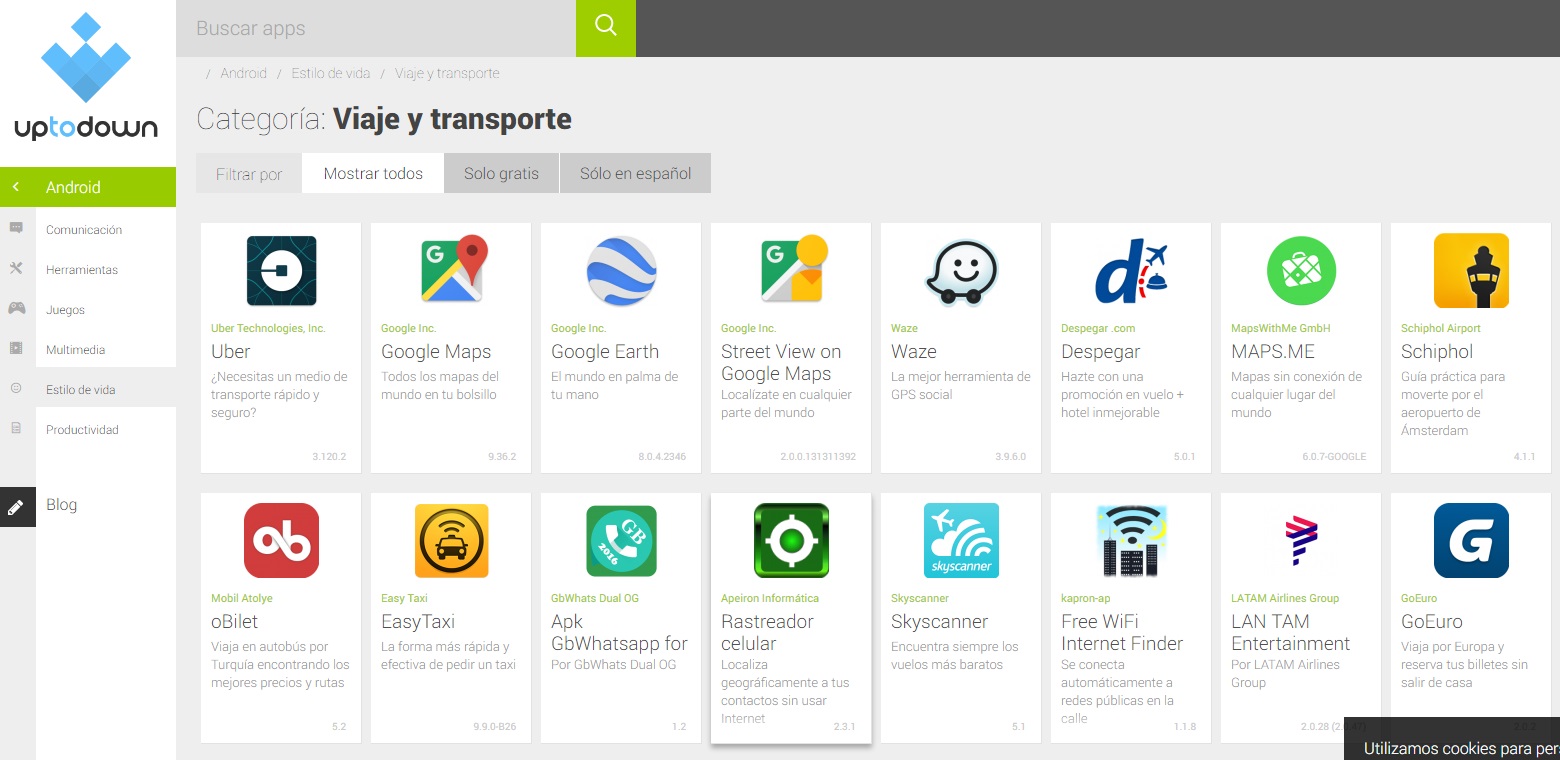The height and width of the screenshot is (760, 1560).
Task: Select the Google Earth globe icon
Action: 621,271
